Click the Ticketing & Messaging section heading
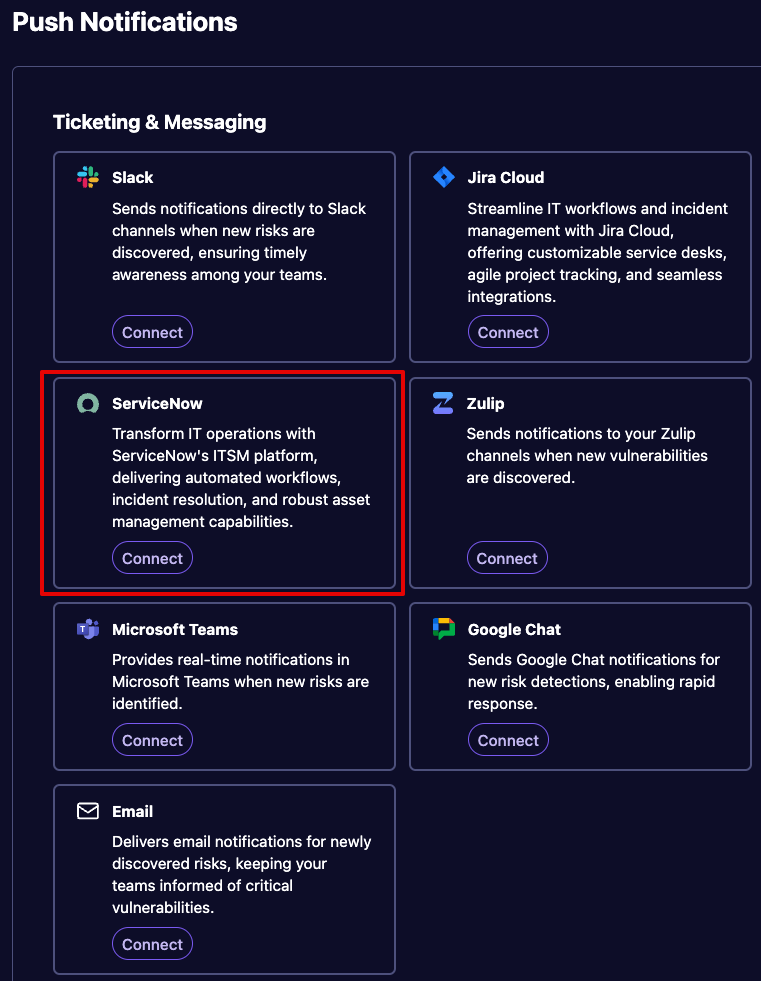The image size is (761, 981). point(160,122)
